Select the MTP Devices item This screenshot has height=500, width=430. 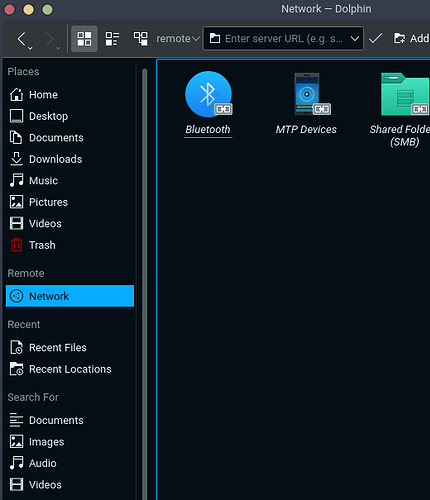[x=306, y=103]
